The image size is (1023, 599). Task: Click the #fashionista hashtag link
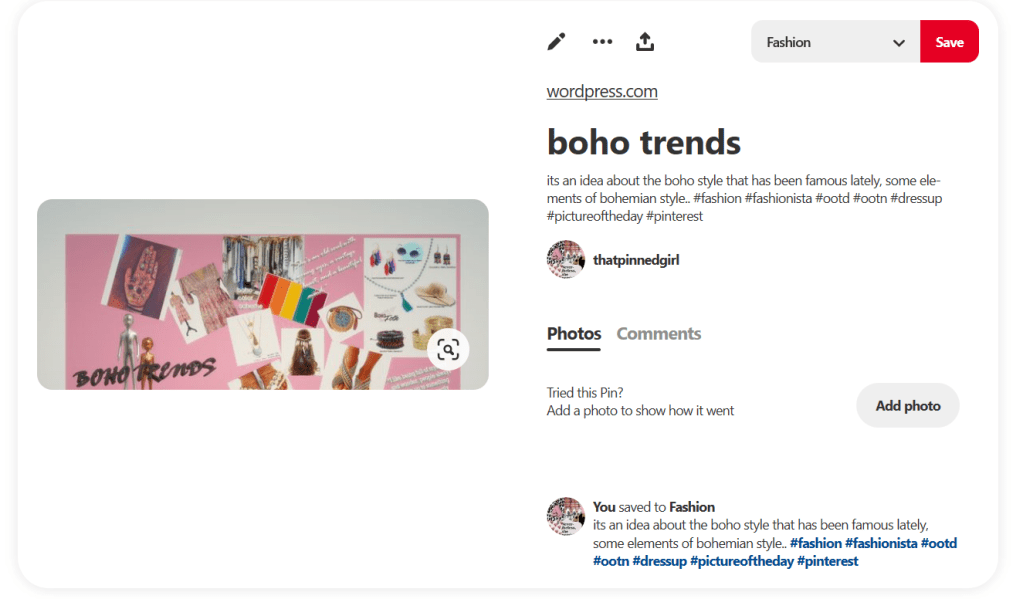[x=881, y=544]
